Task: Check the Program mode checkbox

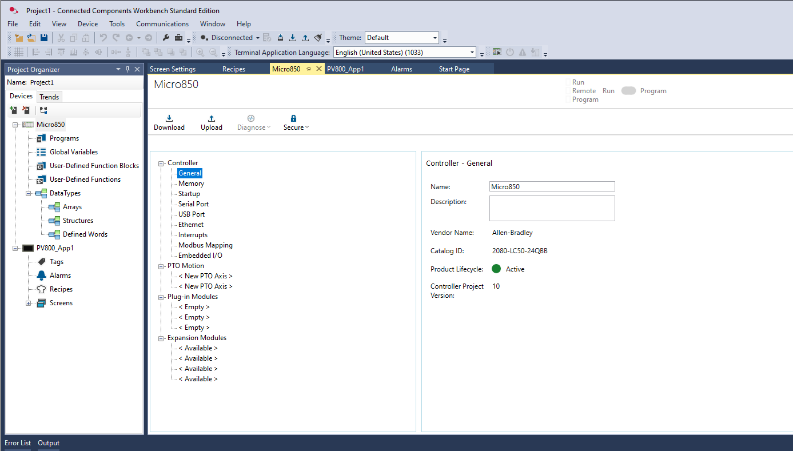Action: point(568,100)
